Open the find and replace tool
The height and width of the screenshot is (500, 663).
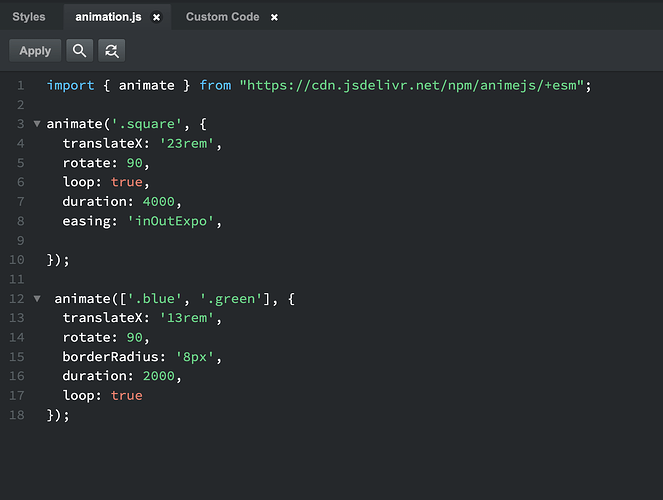[112, 51]
